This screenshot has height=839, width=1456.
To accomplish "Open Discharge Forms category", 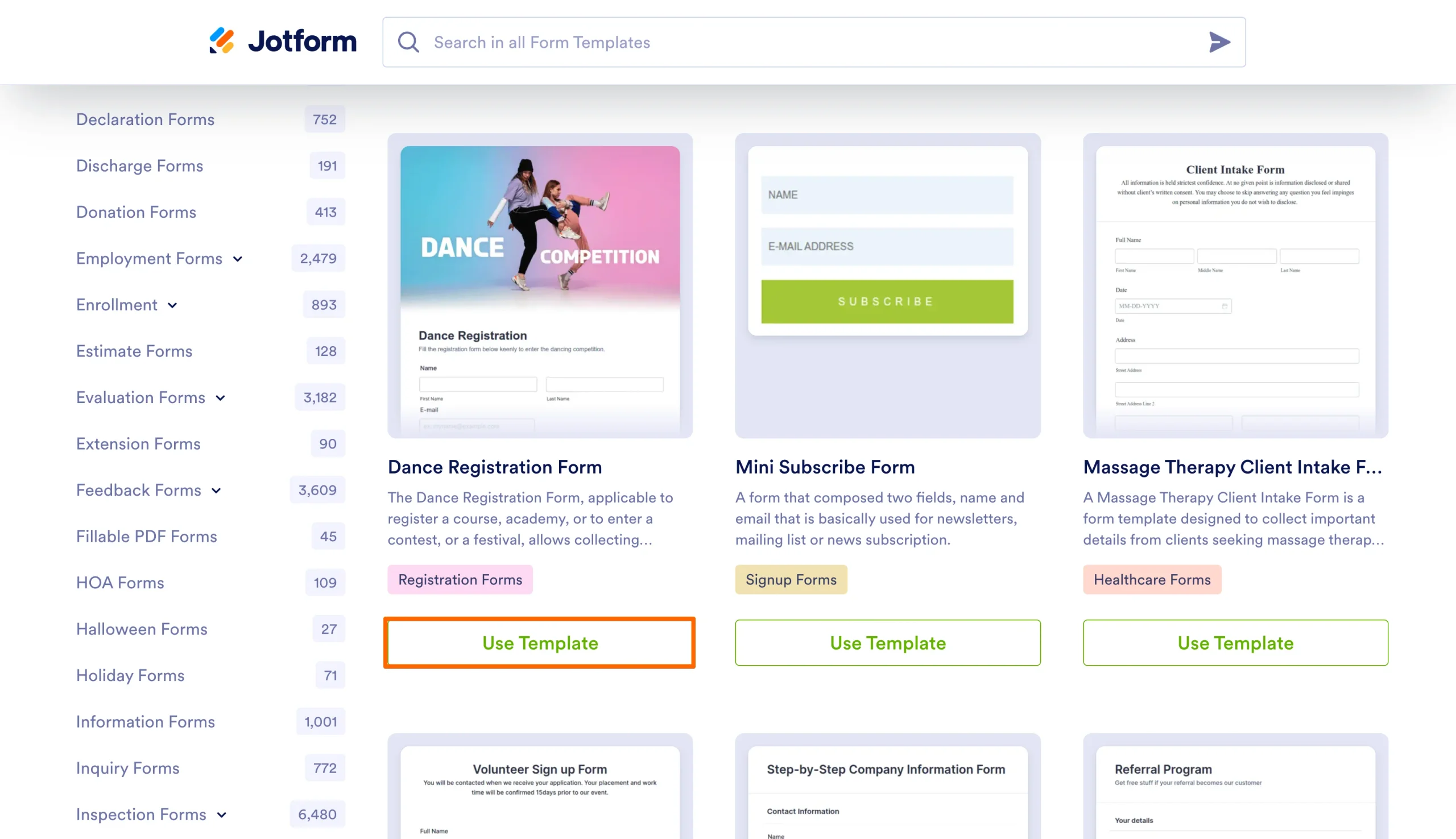I will pos(139,166).
